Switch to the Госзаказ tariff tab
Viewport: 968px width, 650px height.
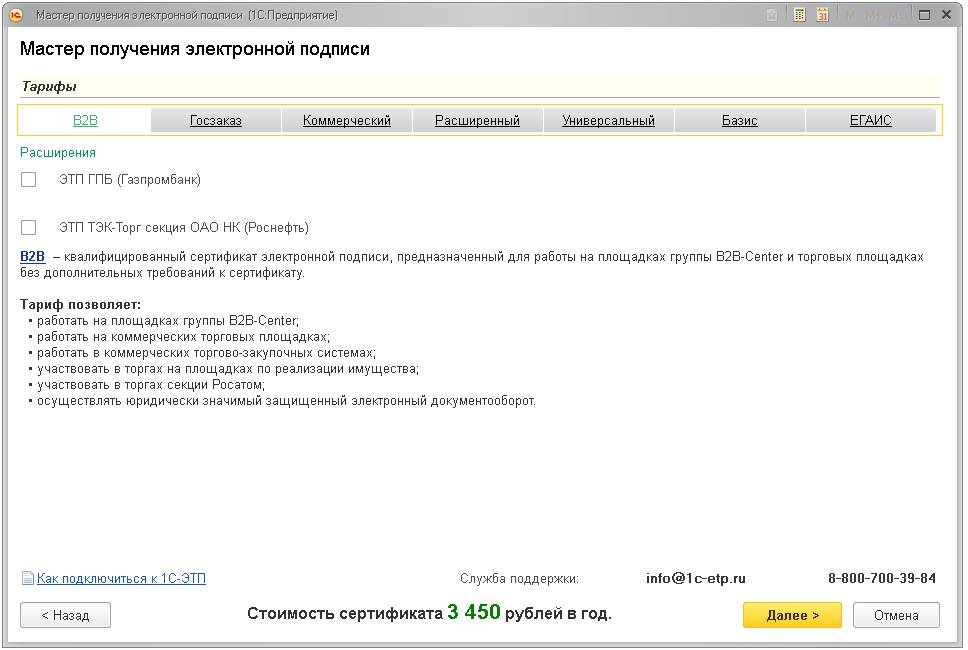[215, 120]
